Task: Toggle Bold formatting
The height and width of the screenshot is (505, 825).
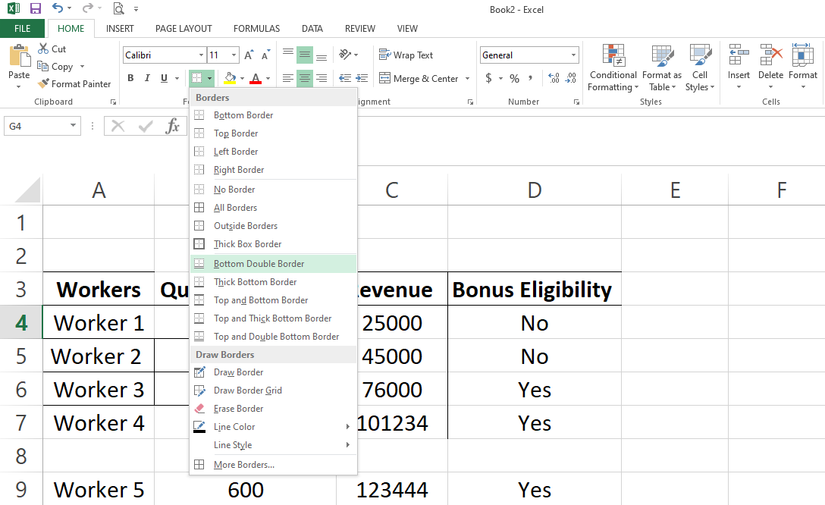Action: pos(130,78)
